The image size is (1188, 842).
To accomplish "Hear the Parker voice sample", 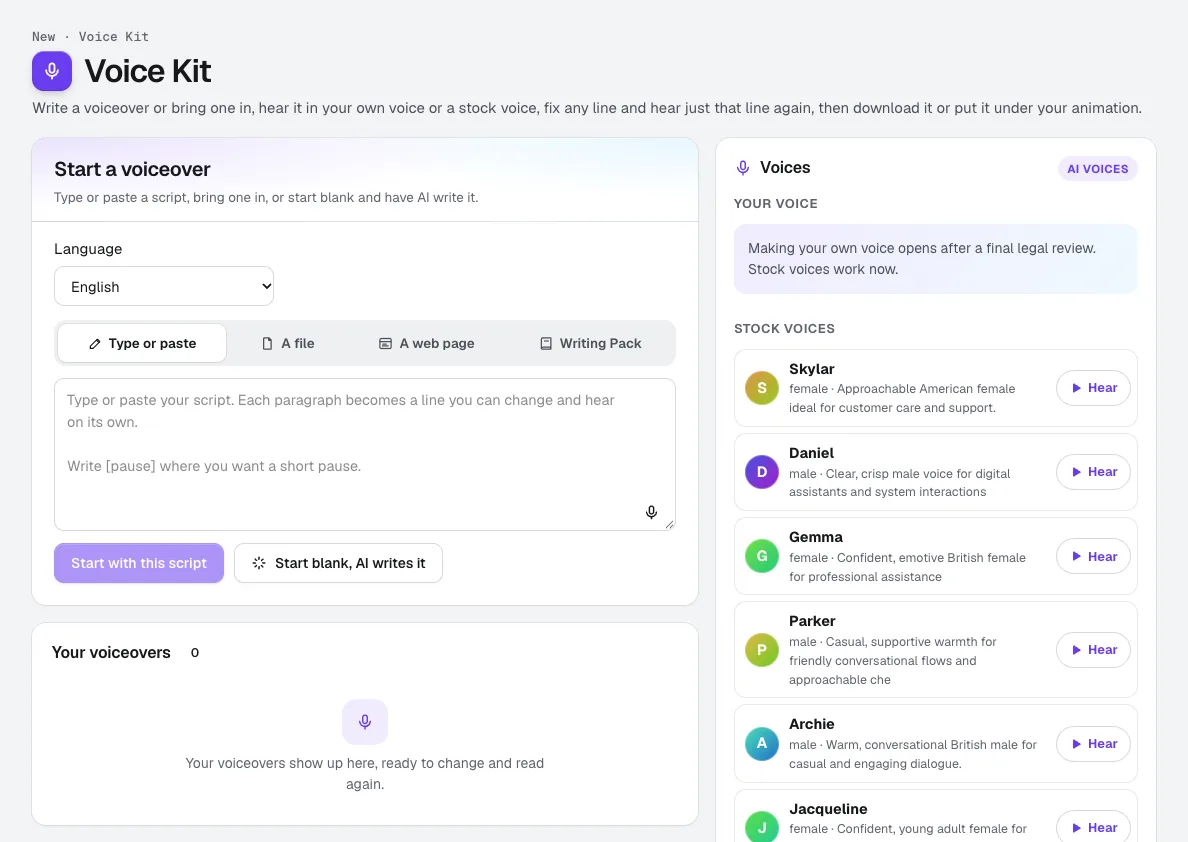I will pyautogui.click(x=1093, y=650).
